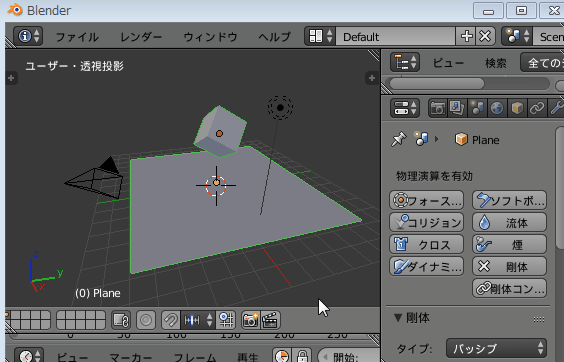Enable フォース force field physics

tap(427, 200)
